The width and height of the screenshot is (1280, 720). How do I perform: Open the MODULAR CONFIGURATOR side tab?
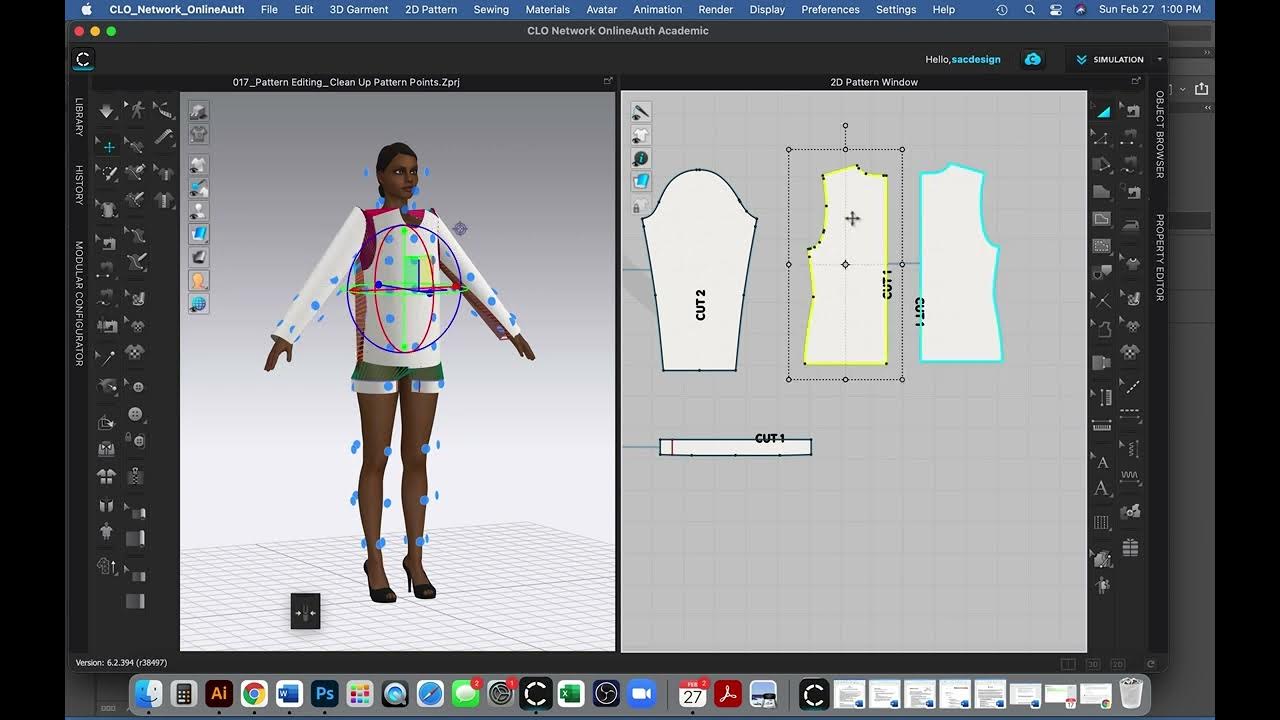[79, 303]
